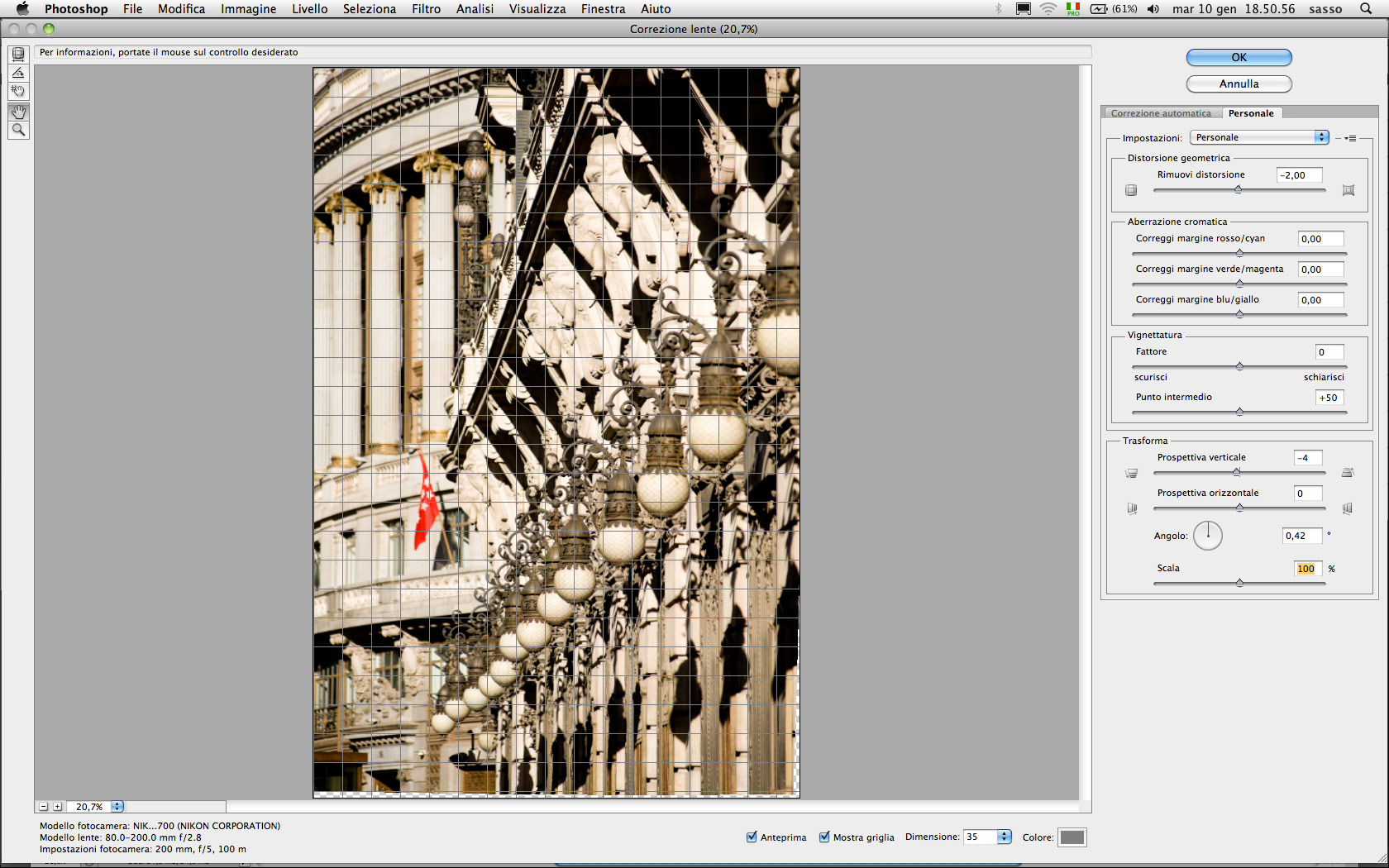1389x868 pixels.
Task: Select the Straighten tool
Action: (x=18, y=73)
